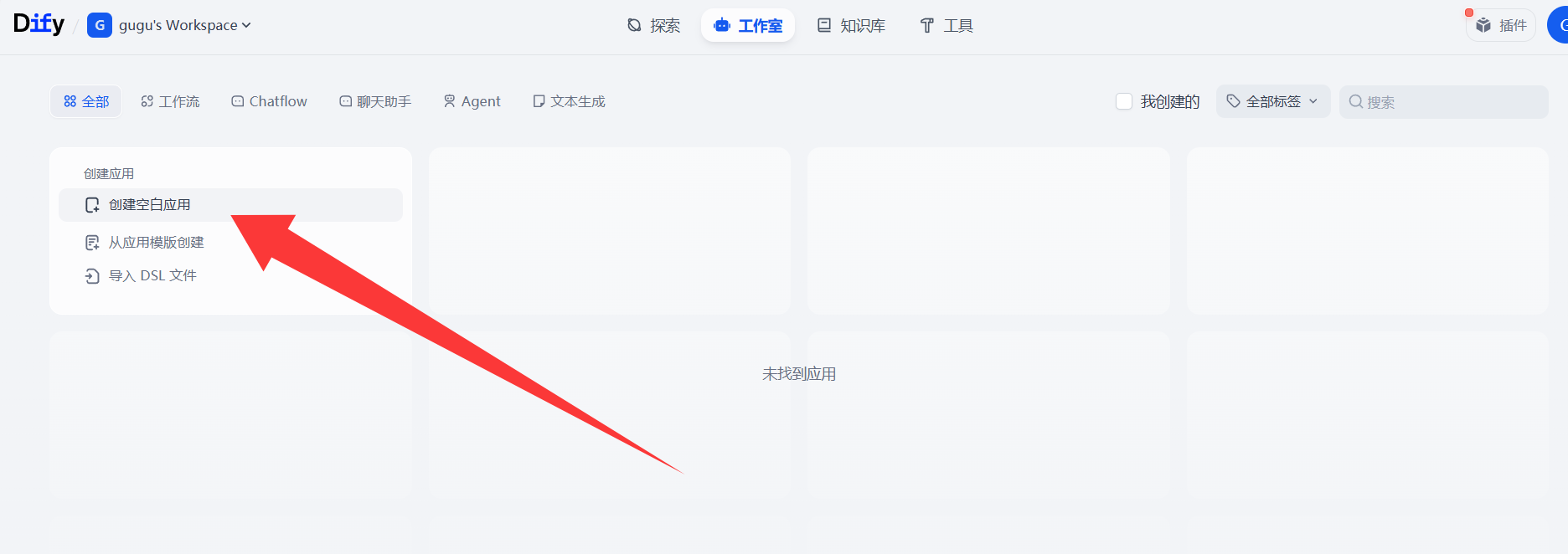Go to the 工具 tools tab
The height and width of the screenshot is (554, 1568).
pyautogui.click(x=946, y=25)
